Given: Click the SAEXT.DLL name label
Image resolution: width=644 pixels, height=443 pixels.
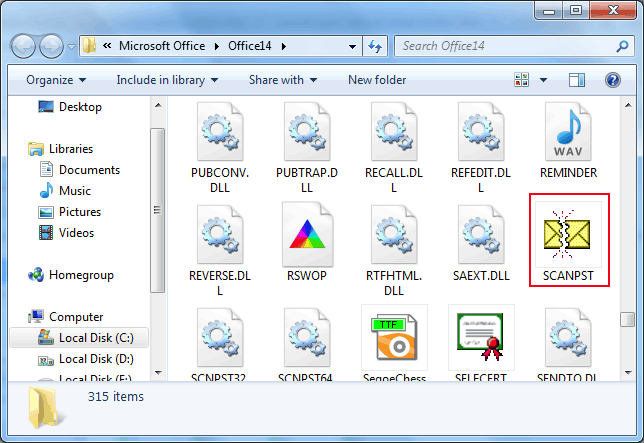Looking at the screenshot, I should click(x=481, y=275).
